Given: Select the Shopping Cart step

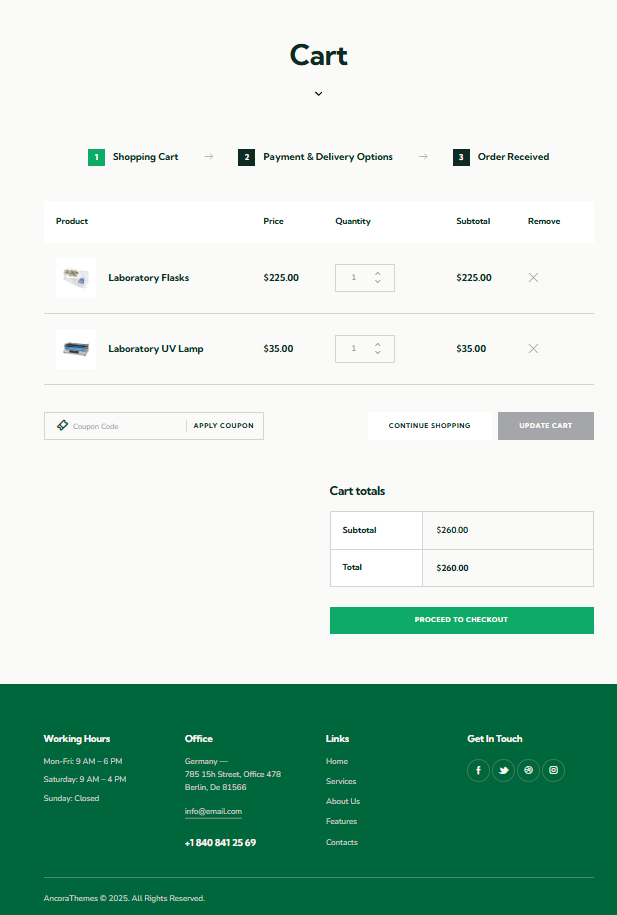Looking at the screenshot, I should [x=133, y=157].
